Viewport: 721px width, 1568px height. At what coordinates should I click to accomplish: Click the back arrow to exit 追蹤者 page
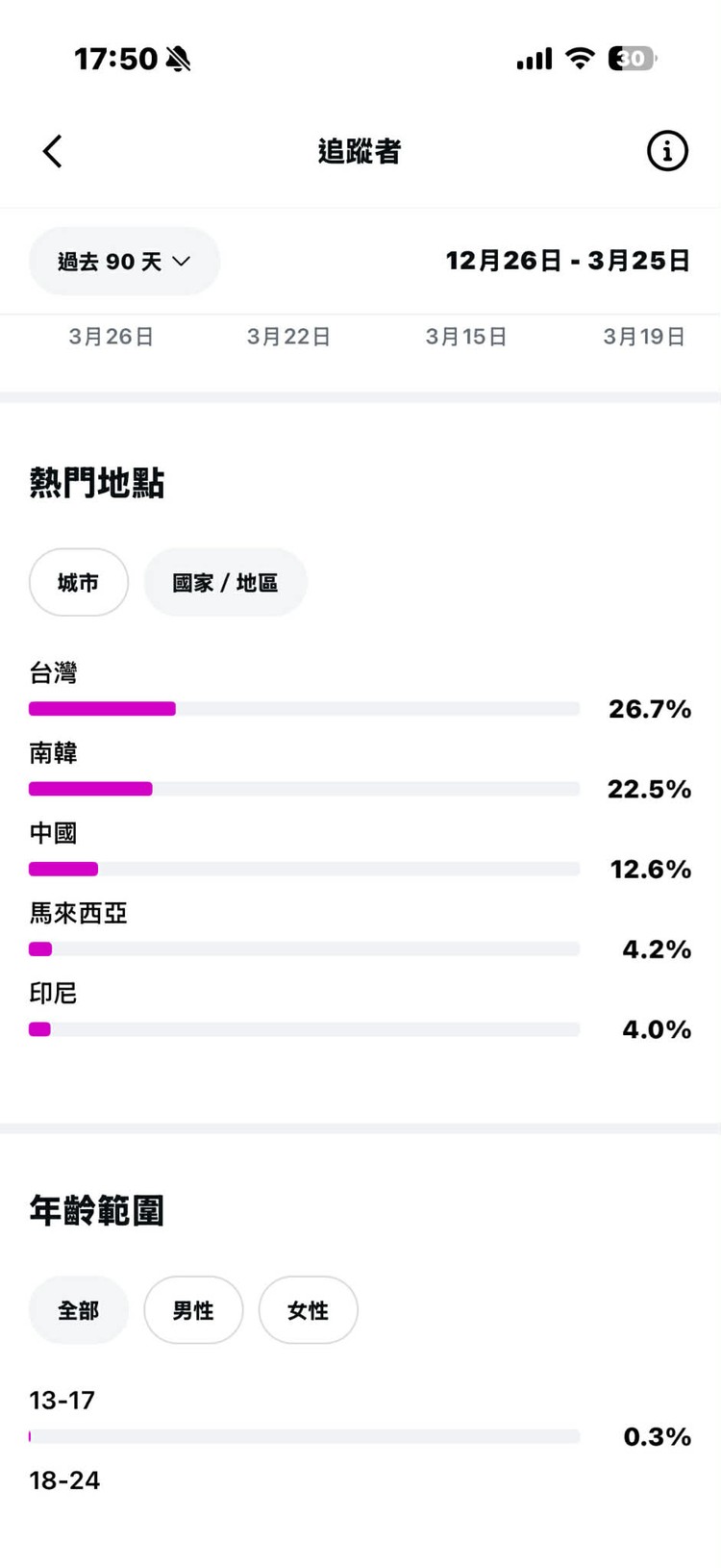tap(53, 151)
